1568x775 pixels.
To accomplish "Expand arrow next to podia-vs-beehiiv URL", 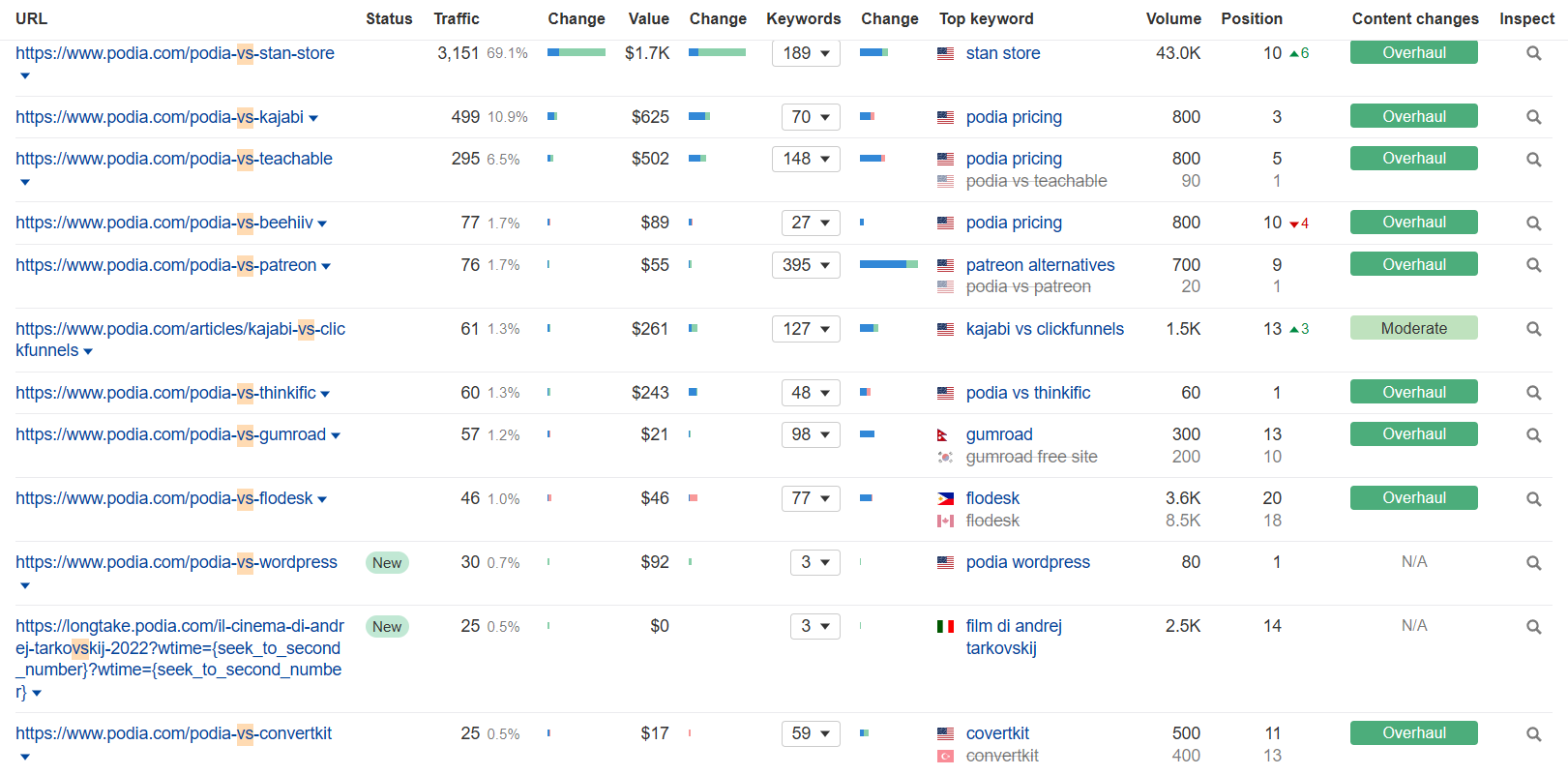I will pos(322,224).
